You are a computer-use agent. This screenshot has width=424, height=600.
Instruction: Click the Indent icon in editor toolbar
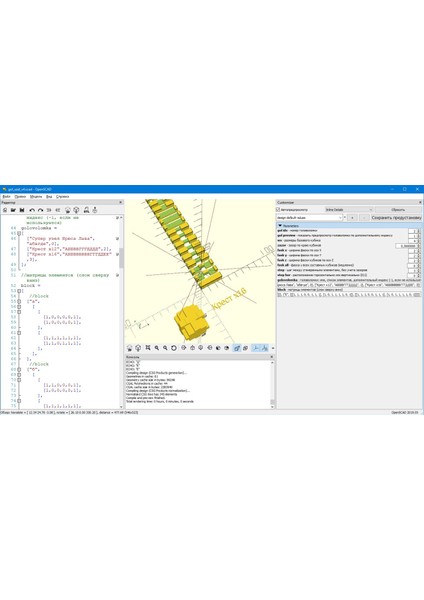click(58, 210)
